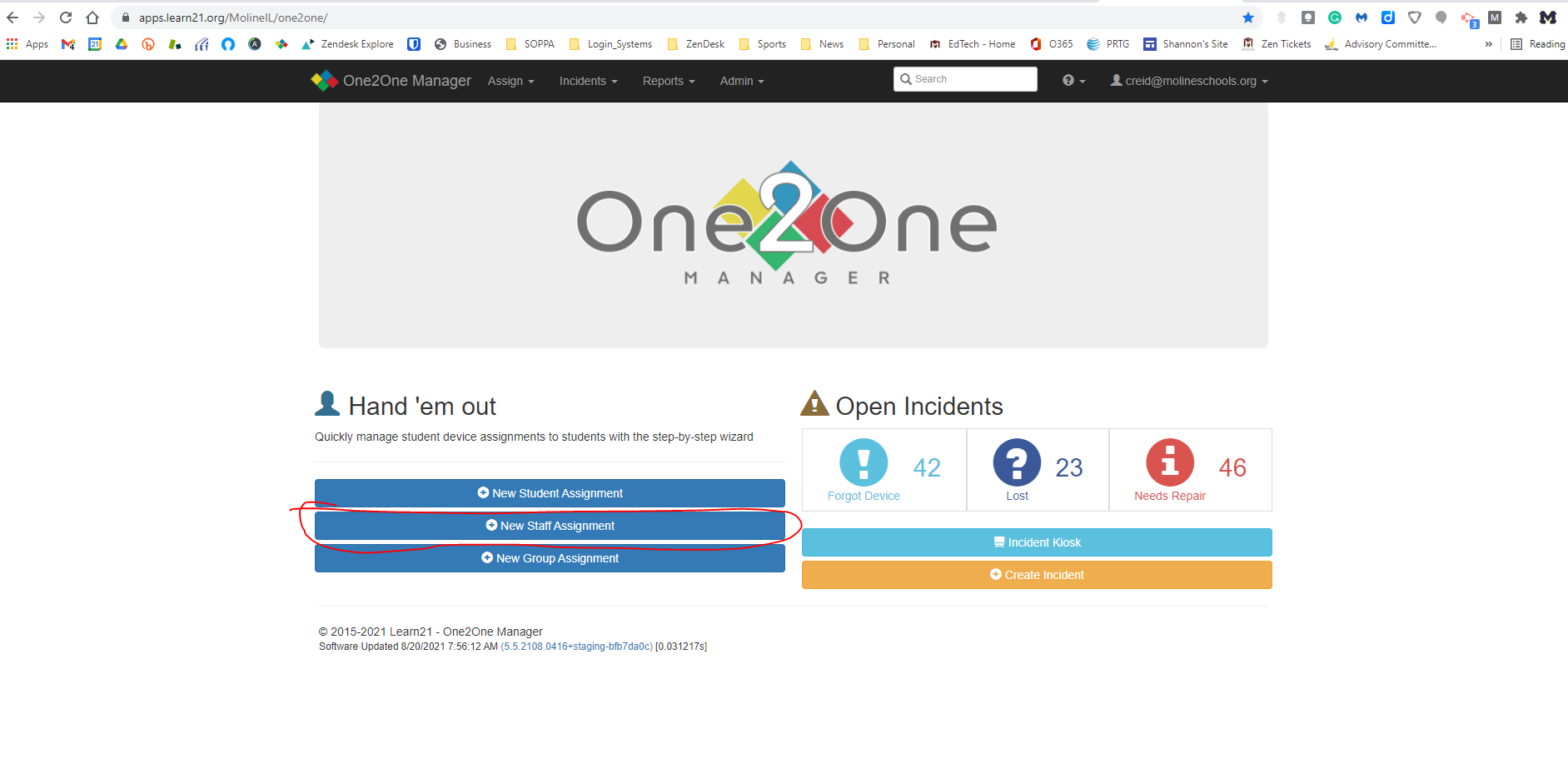The height and width of the screenshot is (769, 1568).
Task: Open the Gmail bookmark icon
Action: [68, 44]
